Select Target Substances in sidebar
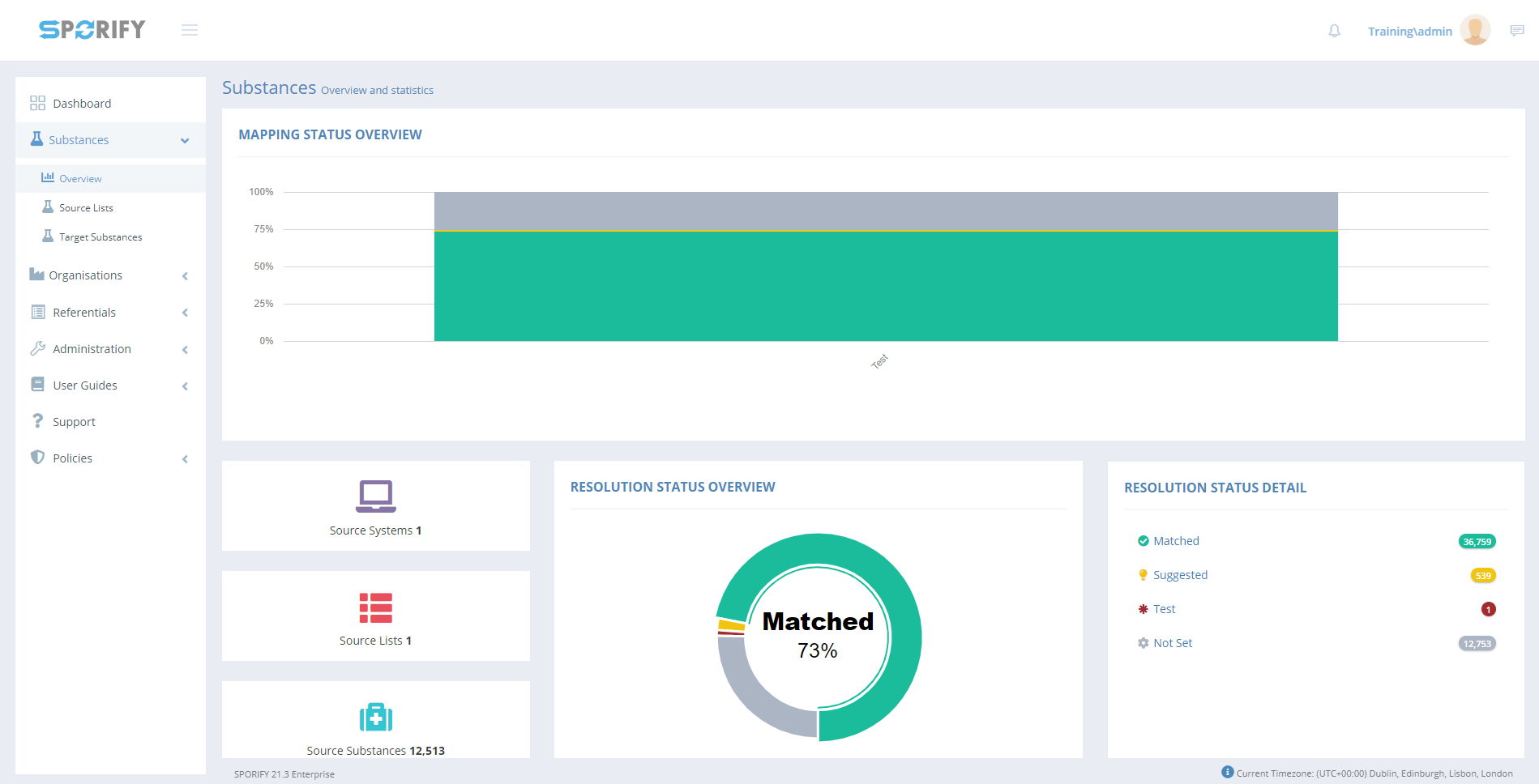This screenshot has width=1539, height=784. [100, 237]
